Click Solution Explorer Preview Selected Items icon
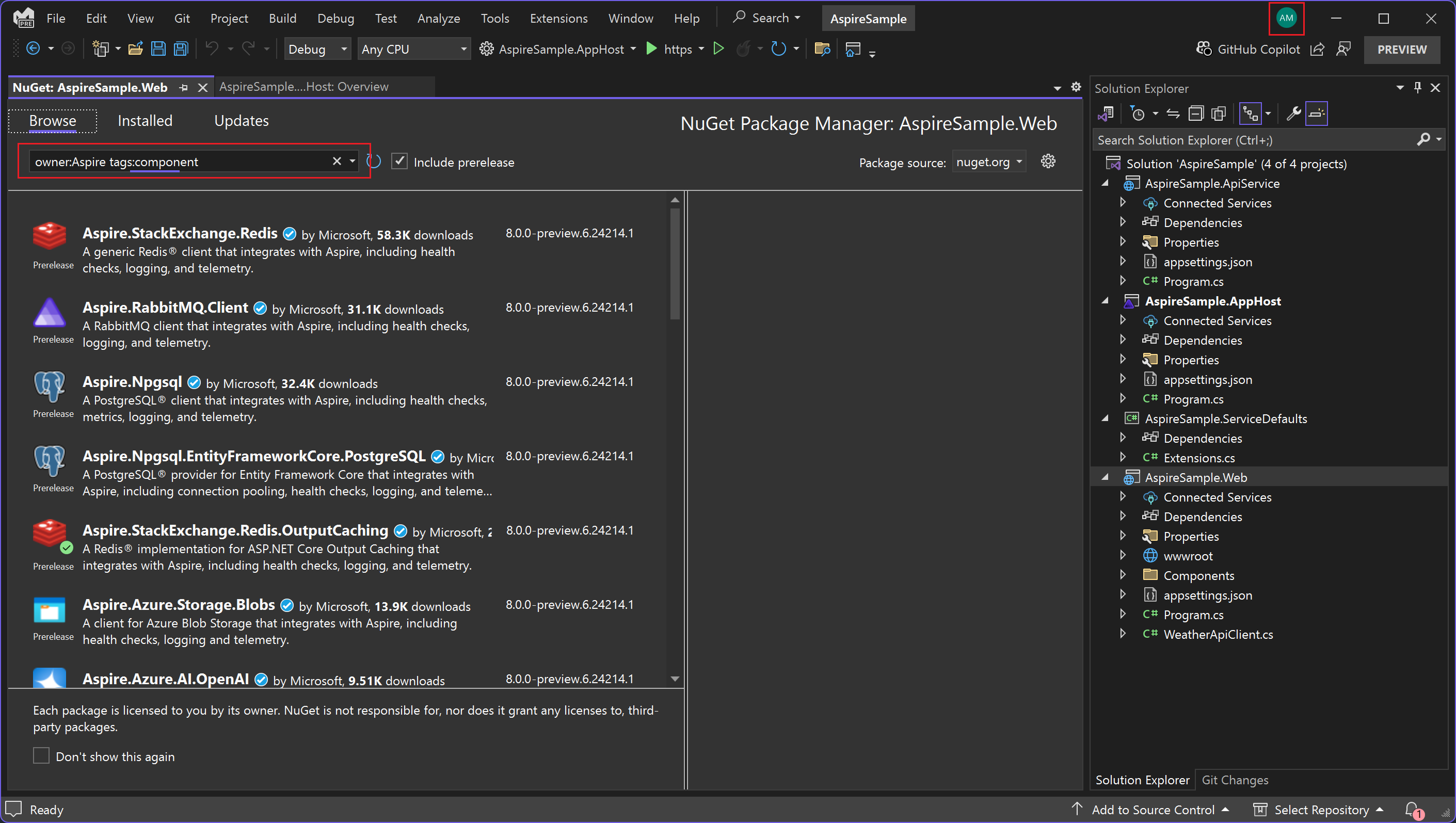 (x=1317, y=114)
